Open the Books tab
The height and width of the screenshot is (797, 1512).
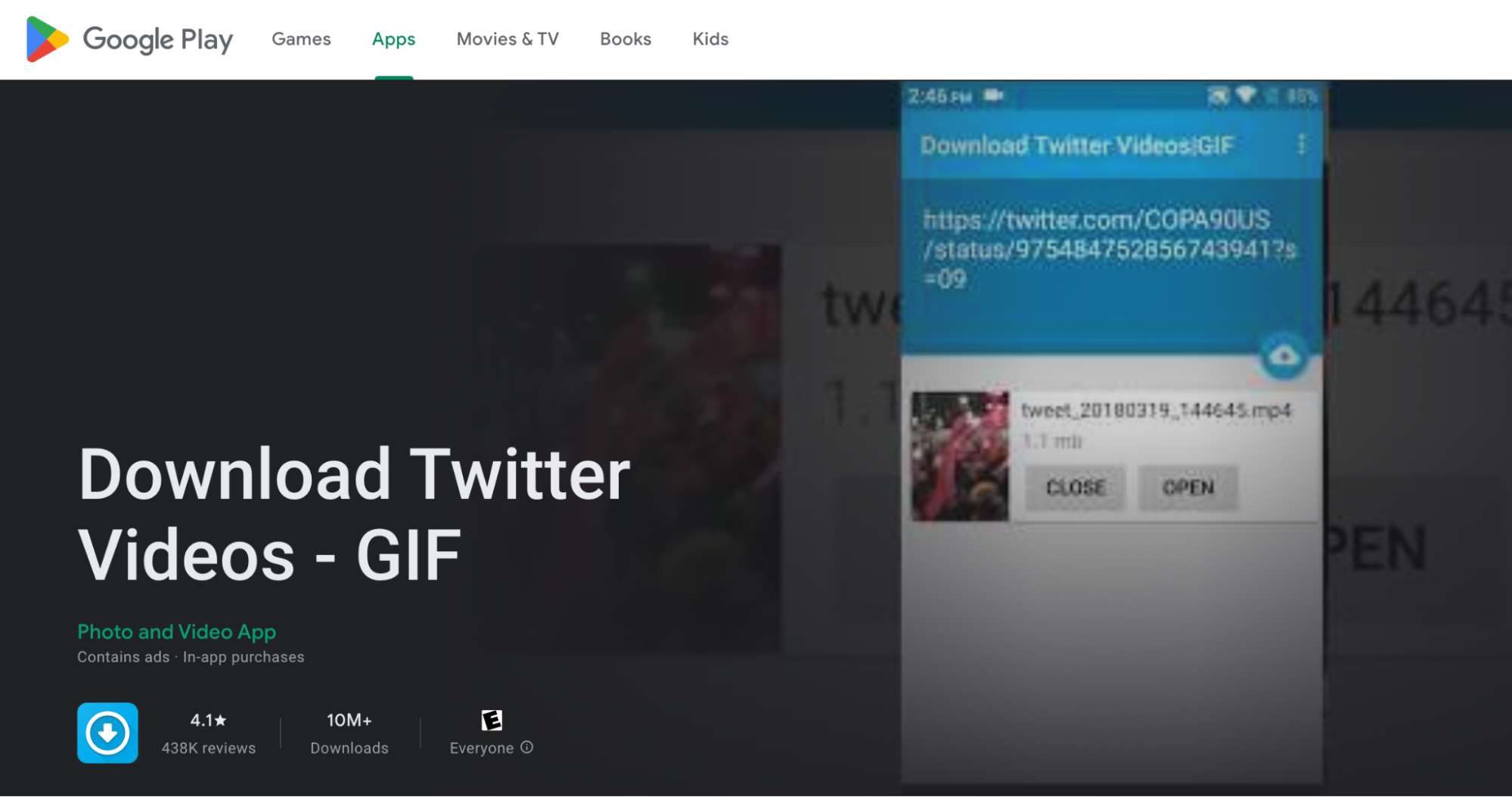(x=626, y=39)
